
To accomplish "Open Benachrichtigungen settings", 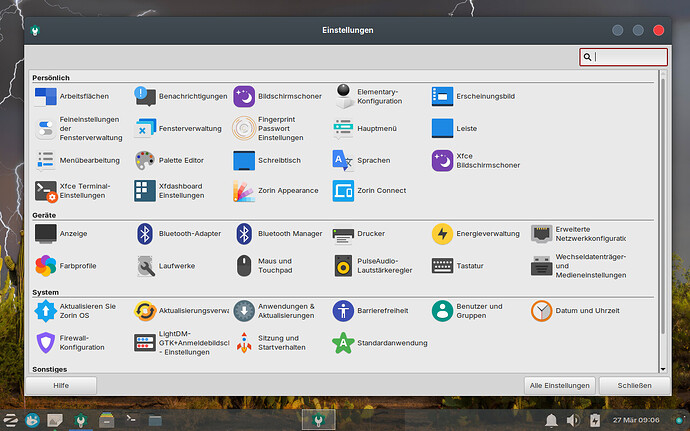I will point(180,96).
